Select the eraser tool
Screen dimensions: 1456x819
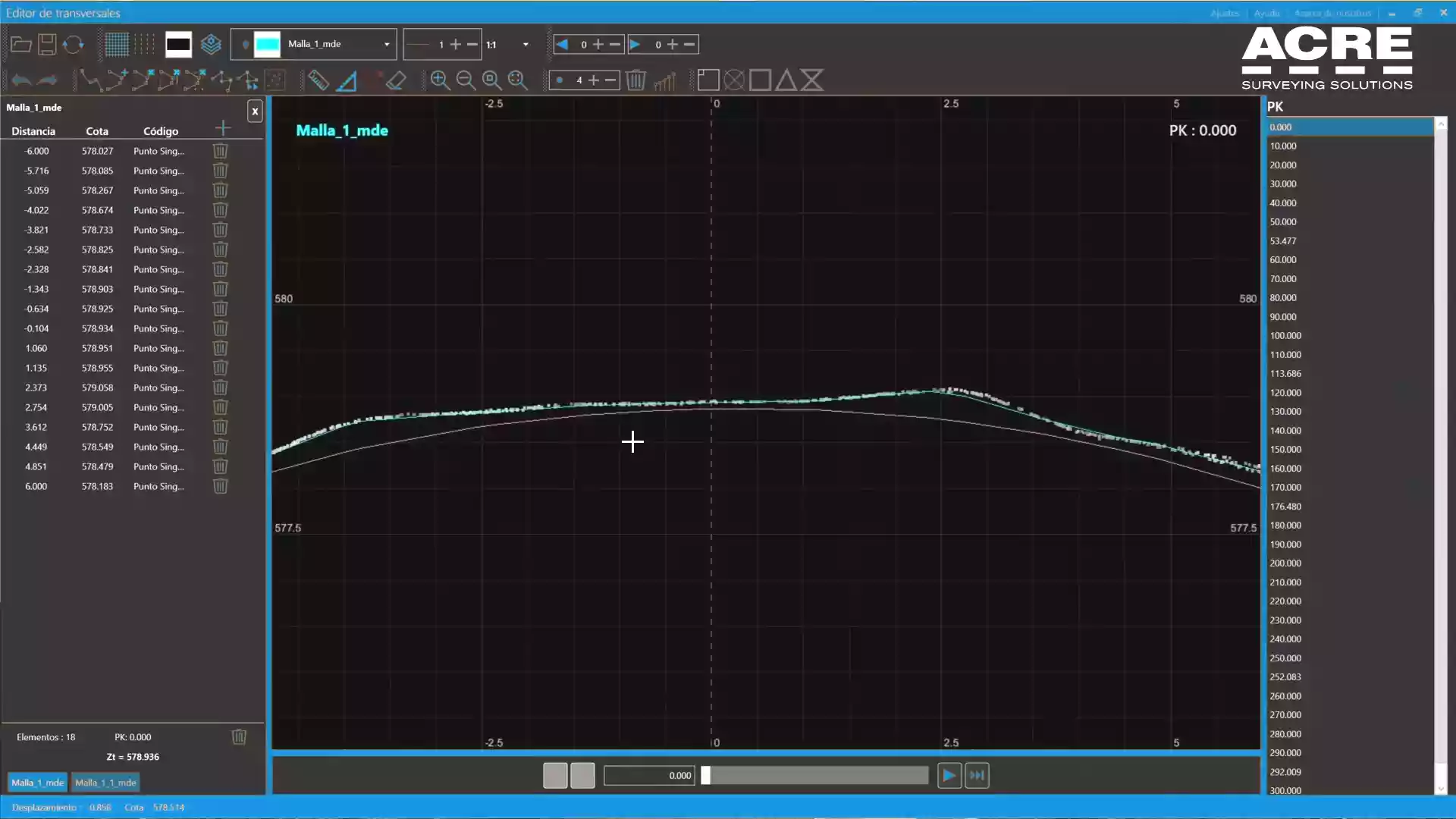tap(395, 80)
